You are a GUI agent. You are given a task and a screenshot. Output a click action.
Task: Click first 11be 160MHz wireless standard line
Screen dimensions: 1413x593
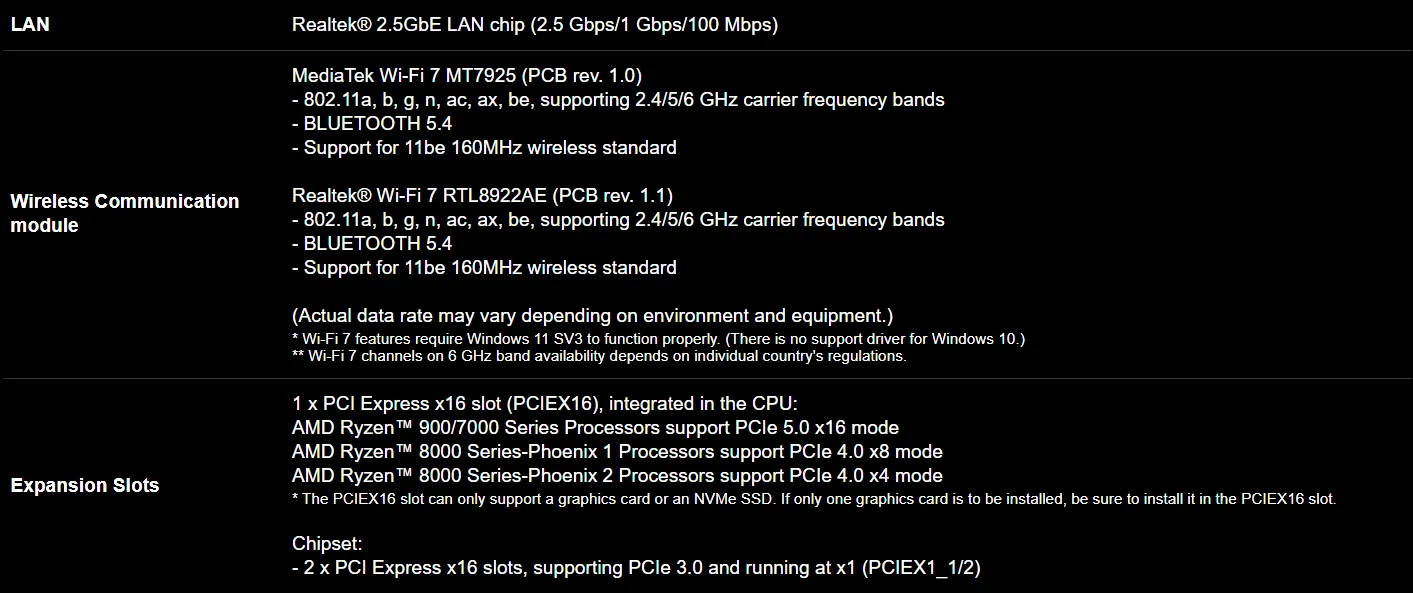(484, 147)
